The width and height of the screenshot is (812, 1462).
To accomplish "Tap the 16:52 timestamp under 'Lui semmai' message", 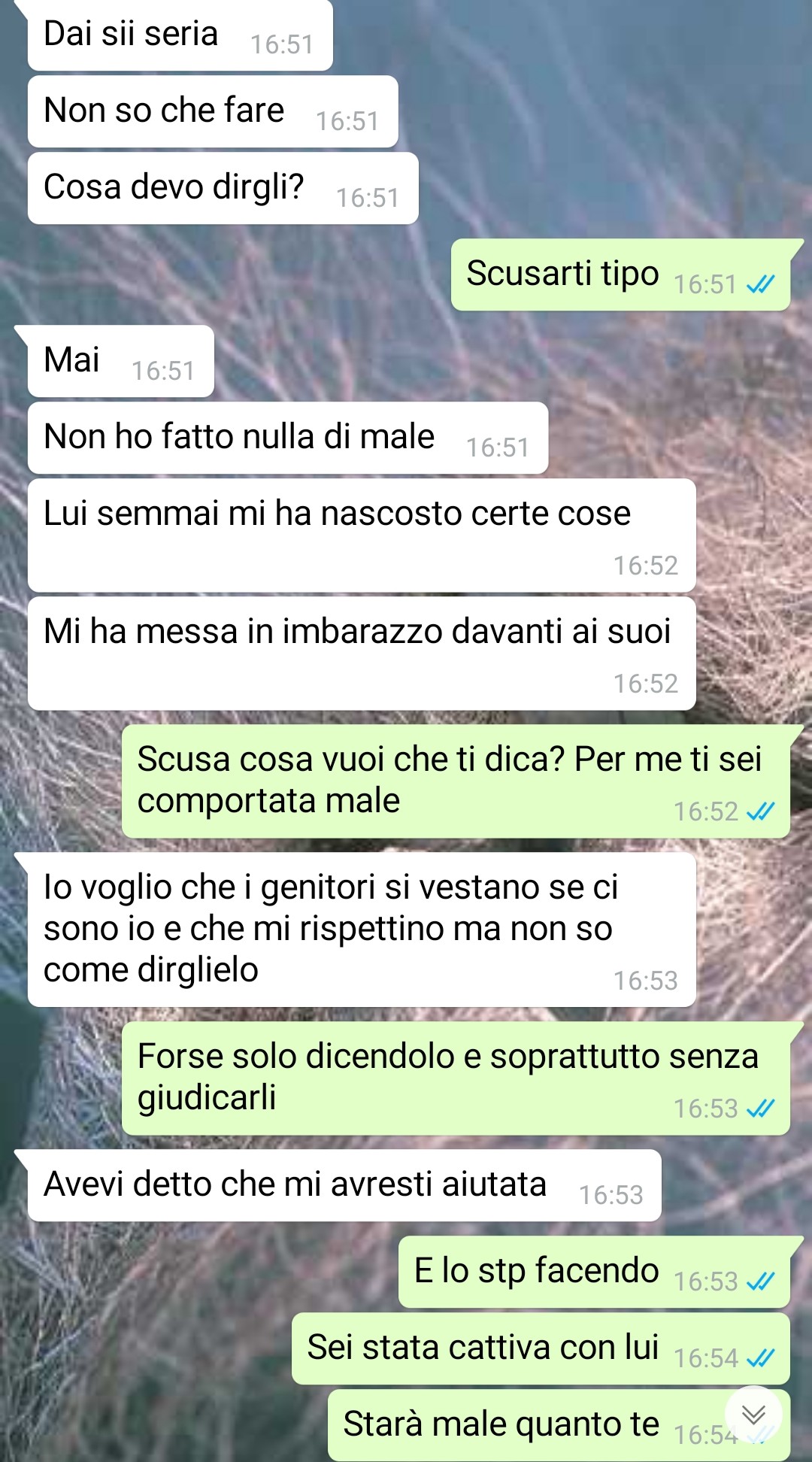I will [646, 566].
